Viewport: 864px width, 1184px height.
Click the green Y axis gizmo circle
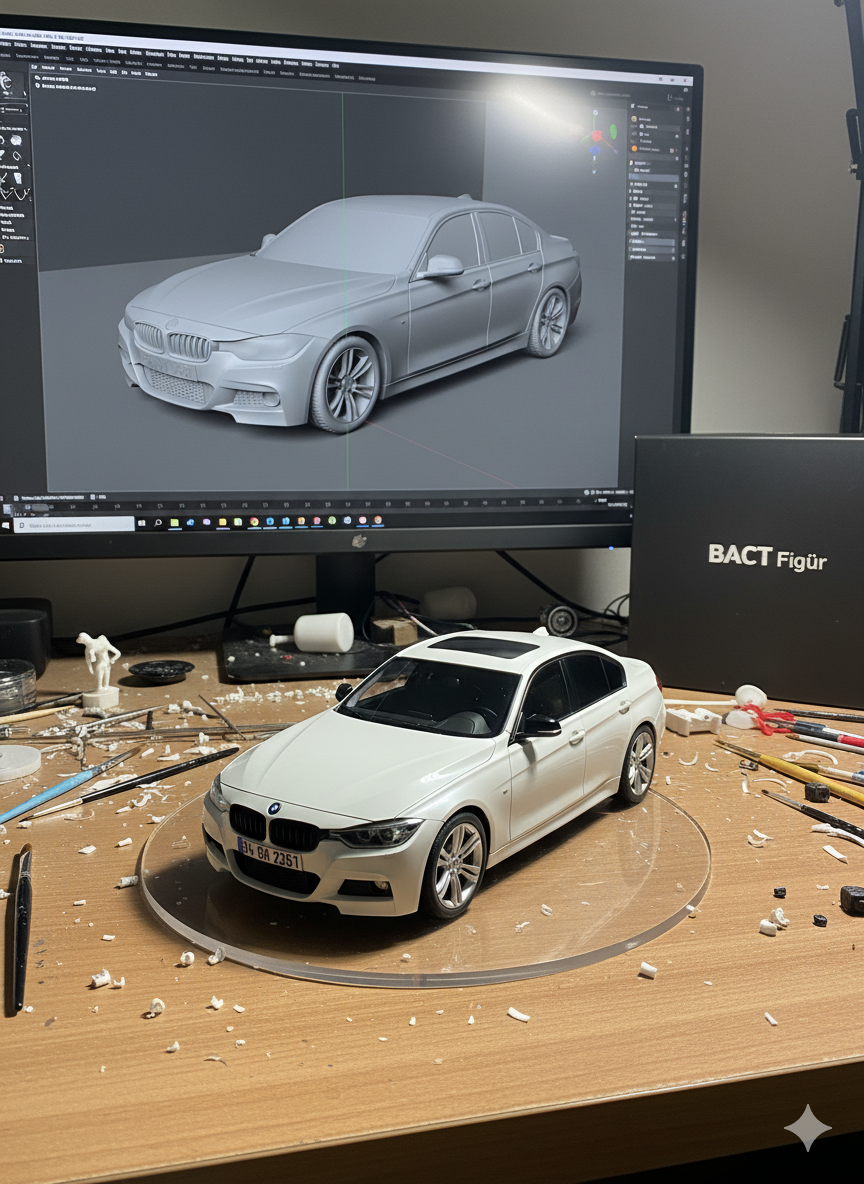tap(613, 130)
